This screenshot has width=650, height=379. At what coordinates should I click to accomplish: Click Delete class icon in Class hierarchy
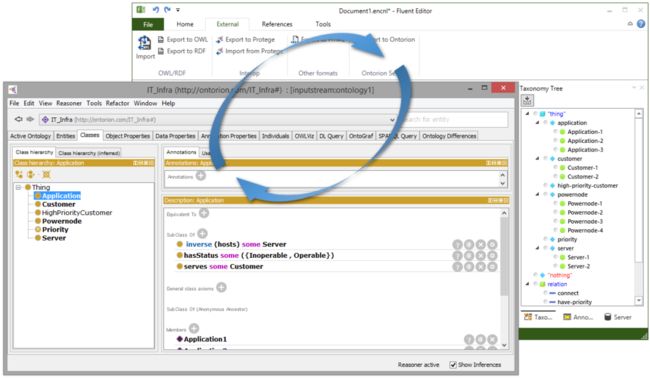46,175
